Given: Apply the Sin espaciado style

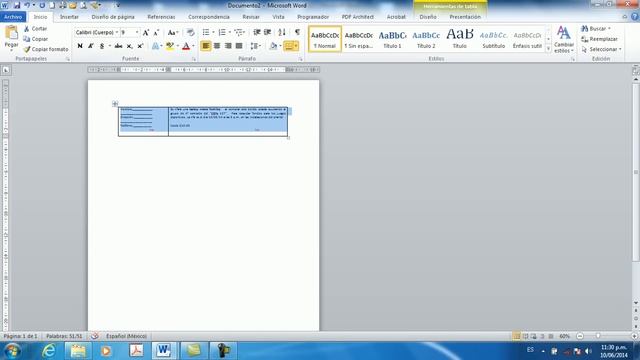Looking at the screenshot, I should coord(358,39).
